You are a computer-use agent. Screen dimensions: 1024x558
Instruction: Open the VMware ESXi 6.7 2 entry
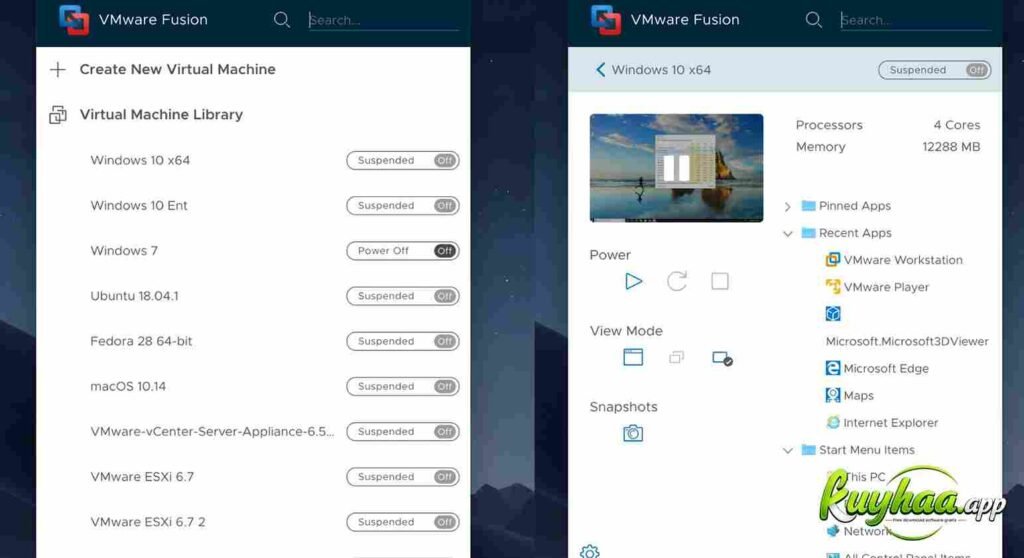coord(148,521)
